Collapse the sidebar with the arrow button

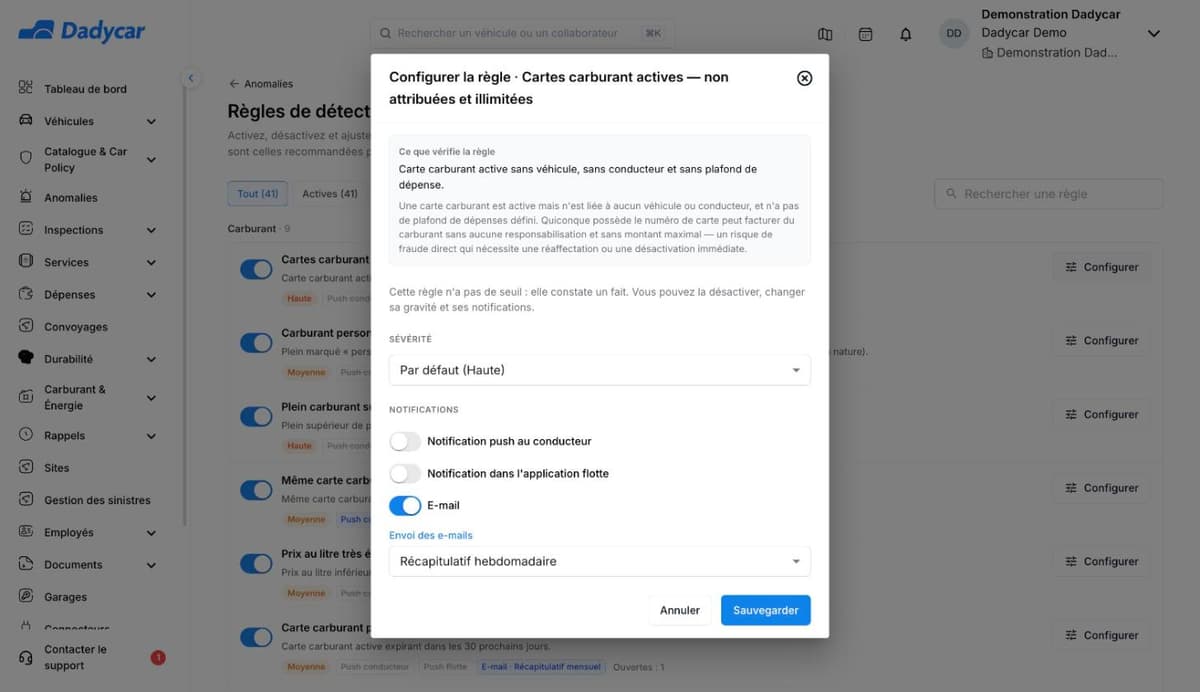click(191, 78)
